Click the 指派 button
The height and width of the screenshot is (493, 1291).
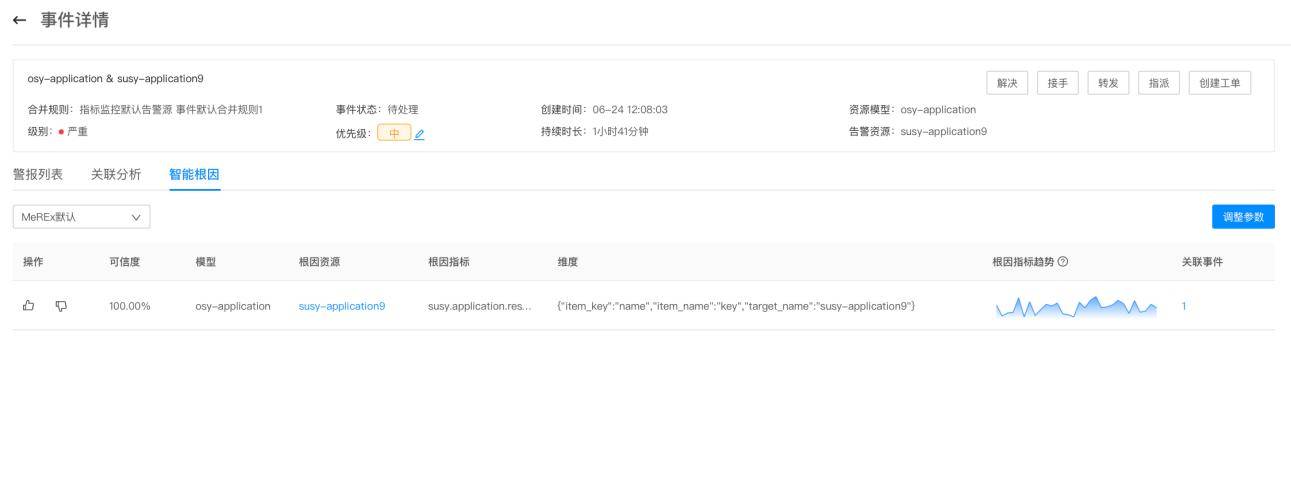(1158, 83)
